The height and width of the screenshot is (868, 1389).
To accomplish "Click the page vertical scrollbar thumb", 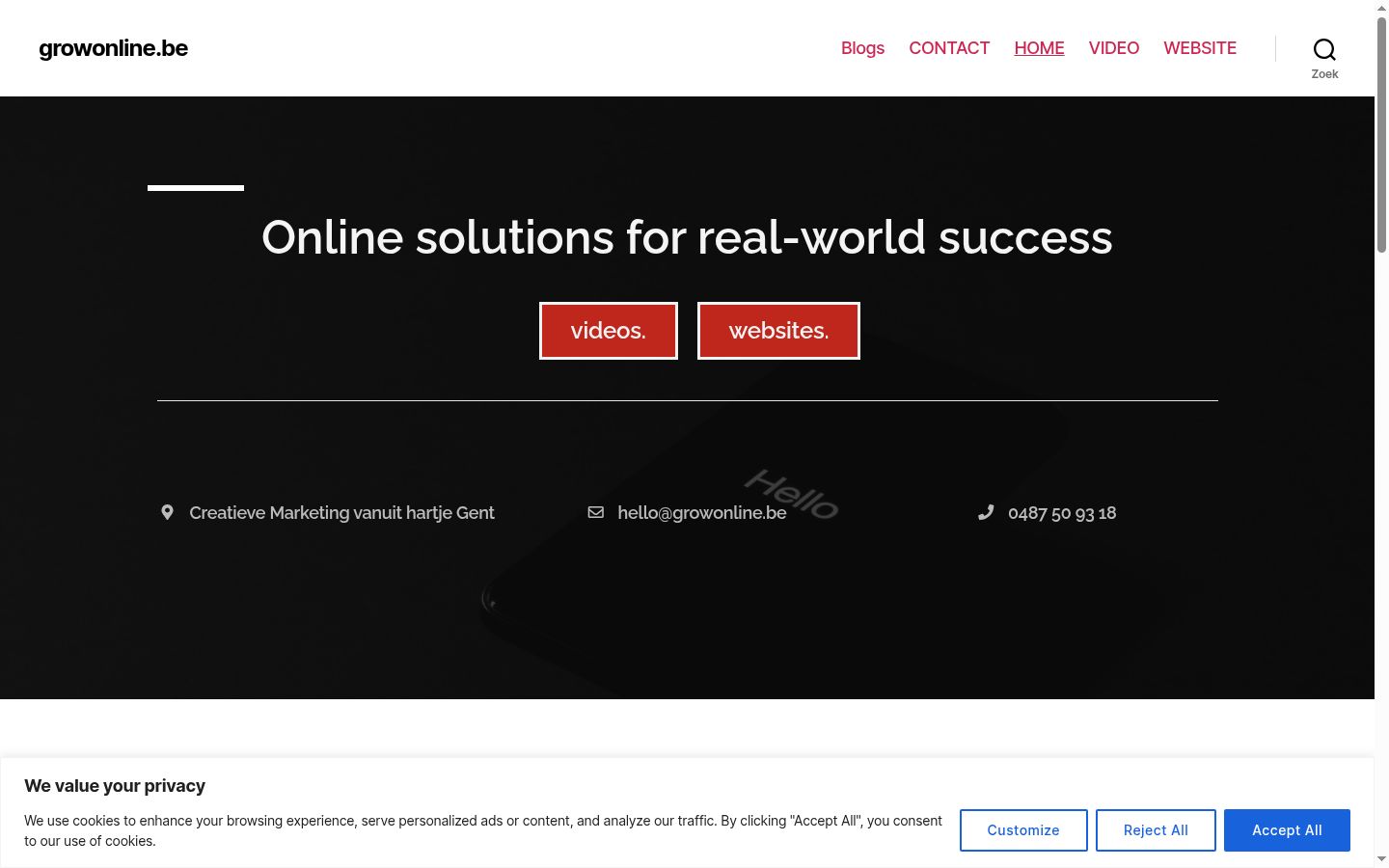I will 1381,135.
